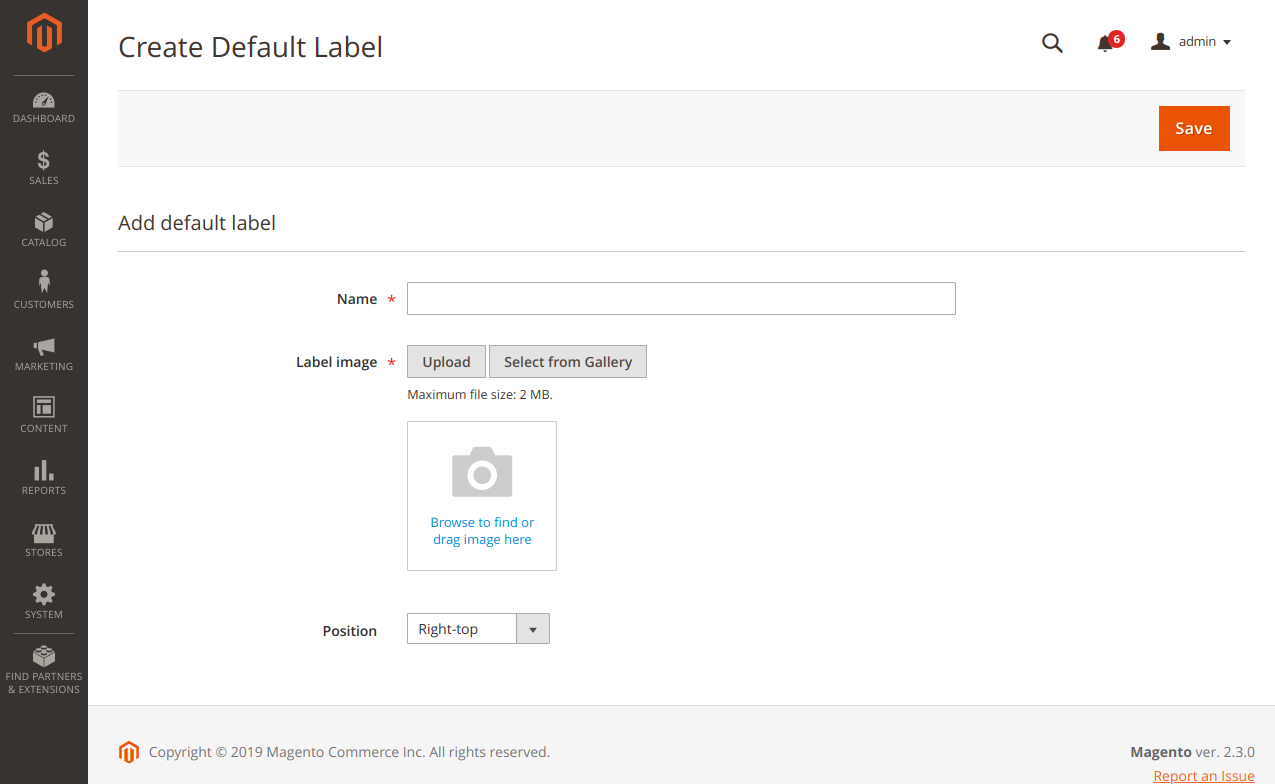
Task: Open Find Partners & Extensions
Action: (x=44, y=670)
